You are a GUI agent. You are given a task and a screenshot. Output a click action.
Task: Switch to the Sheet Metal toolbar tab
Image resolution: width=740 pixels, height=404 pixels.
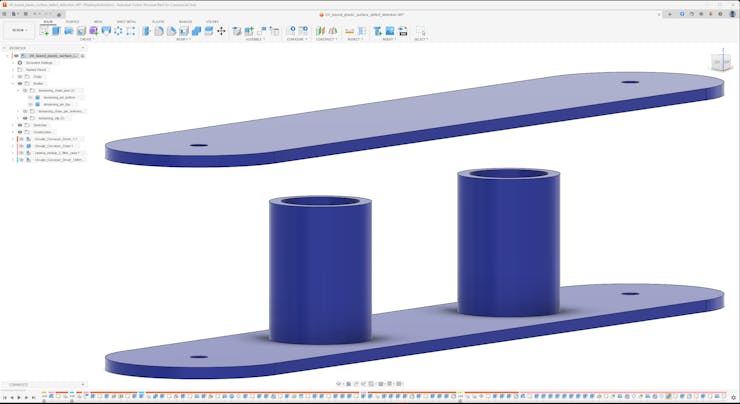127,21
